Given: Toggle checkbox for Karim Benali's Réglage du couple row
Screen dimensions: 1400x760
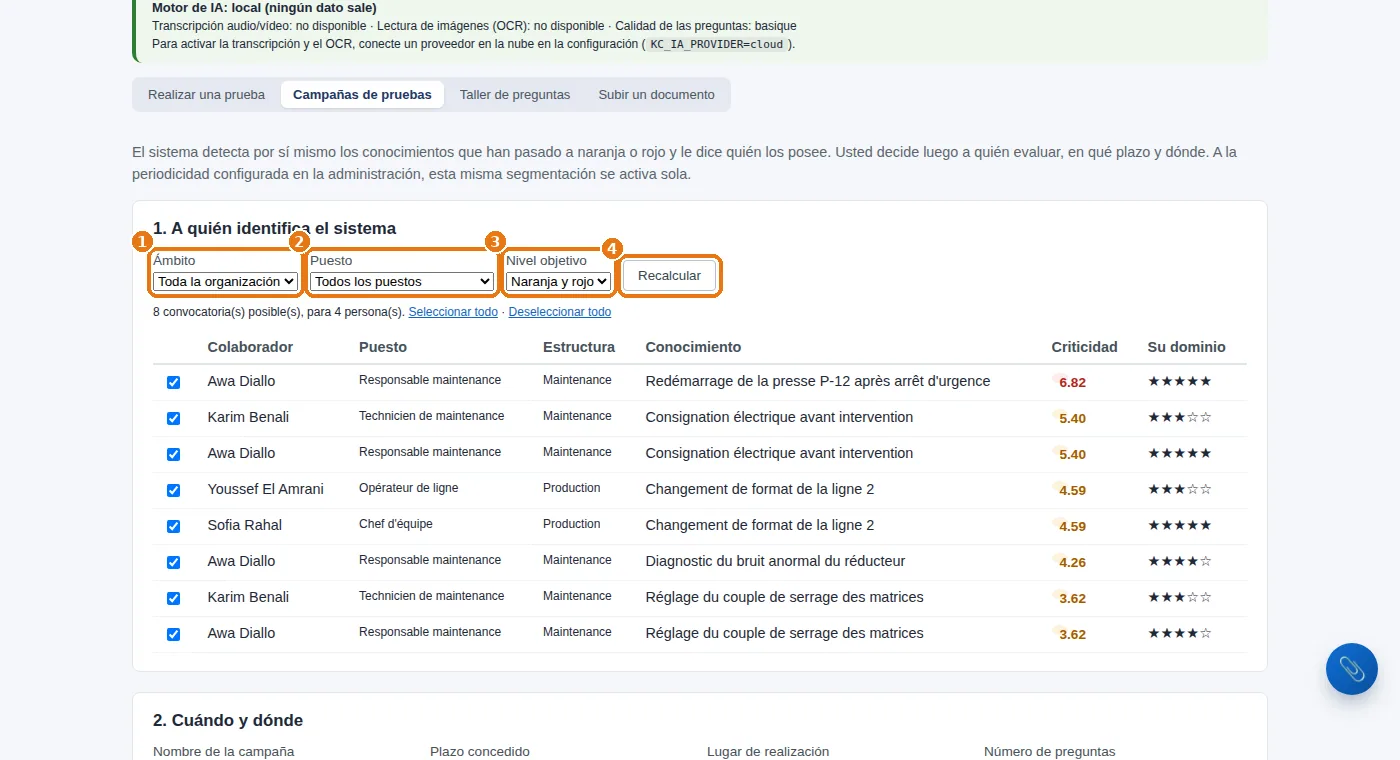Looking at the screenshot, I should coord(173,598).
